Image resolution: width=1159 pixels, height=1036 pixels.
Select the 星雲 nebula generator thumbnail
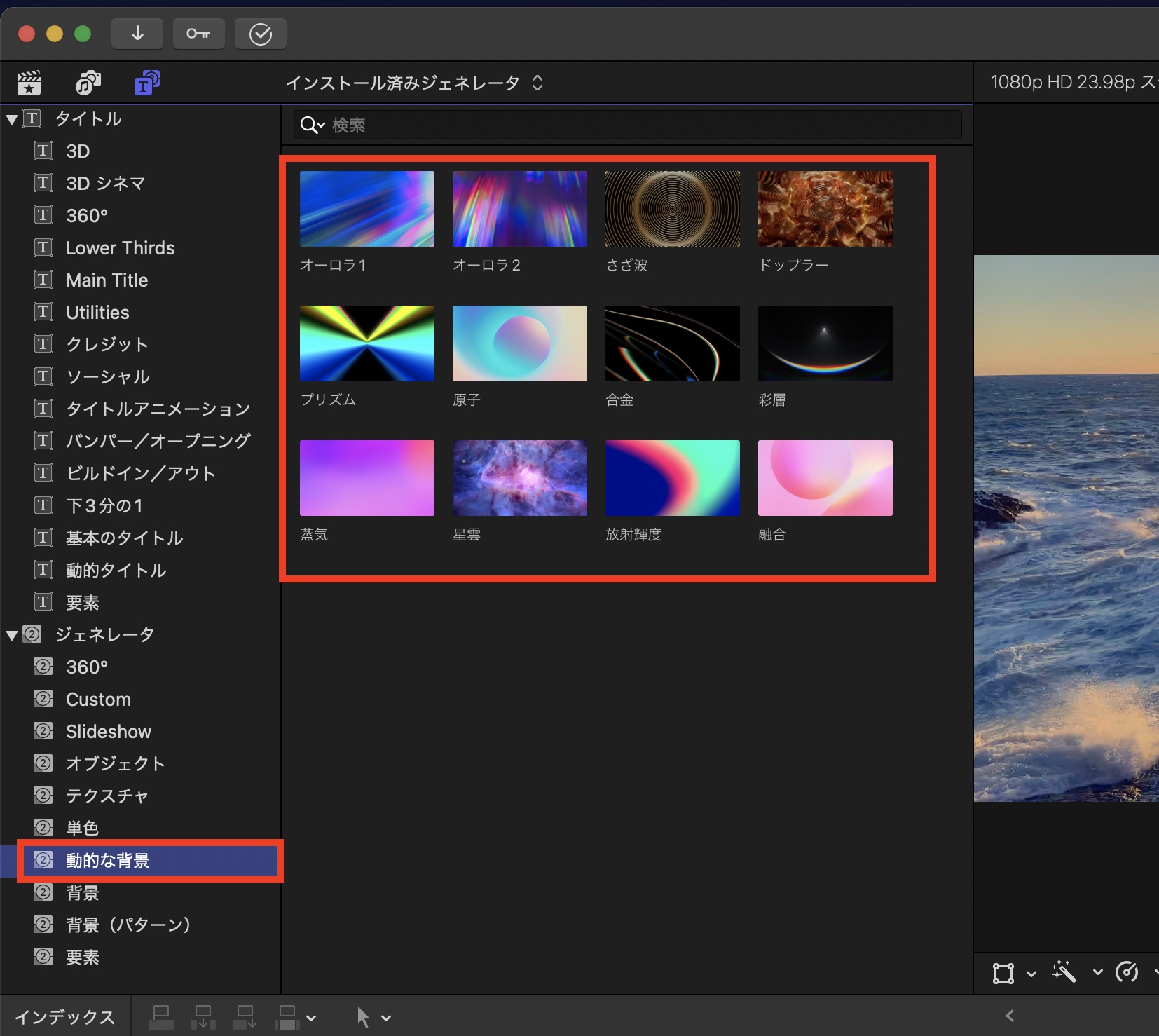click(519, 478)
